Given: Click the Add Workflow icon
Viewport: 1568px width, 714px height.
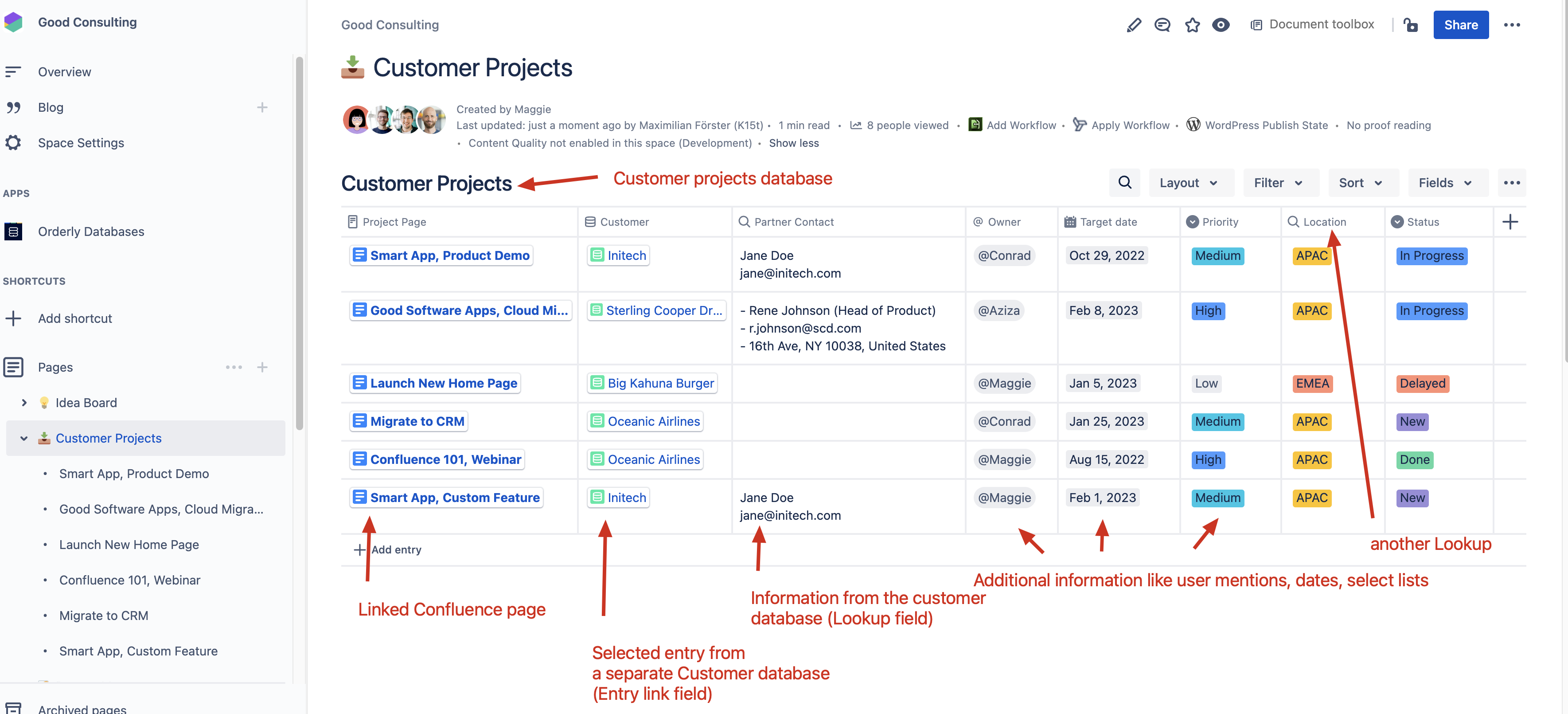Looking at the screenshot, I should pyautogui.click(x=976, y=124).
